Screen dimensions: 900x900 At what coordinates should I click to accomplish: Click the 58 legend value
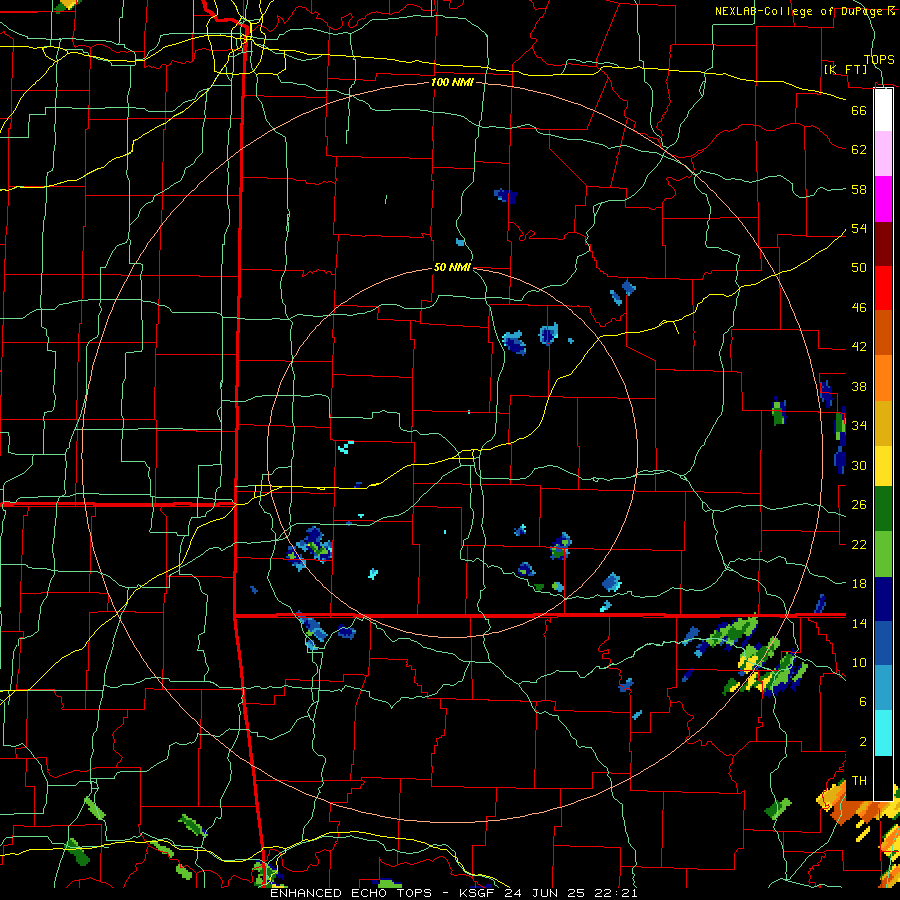[859, 189]
